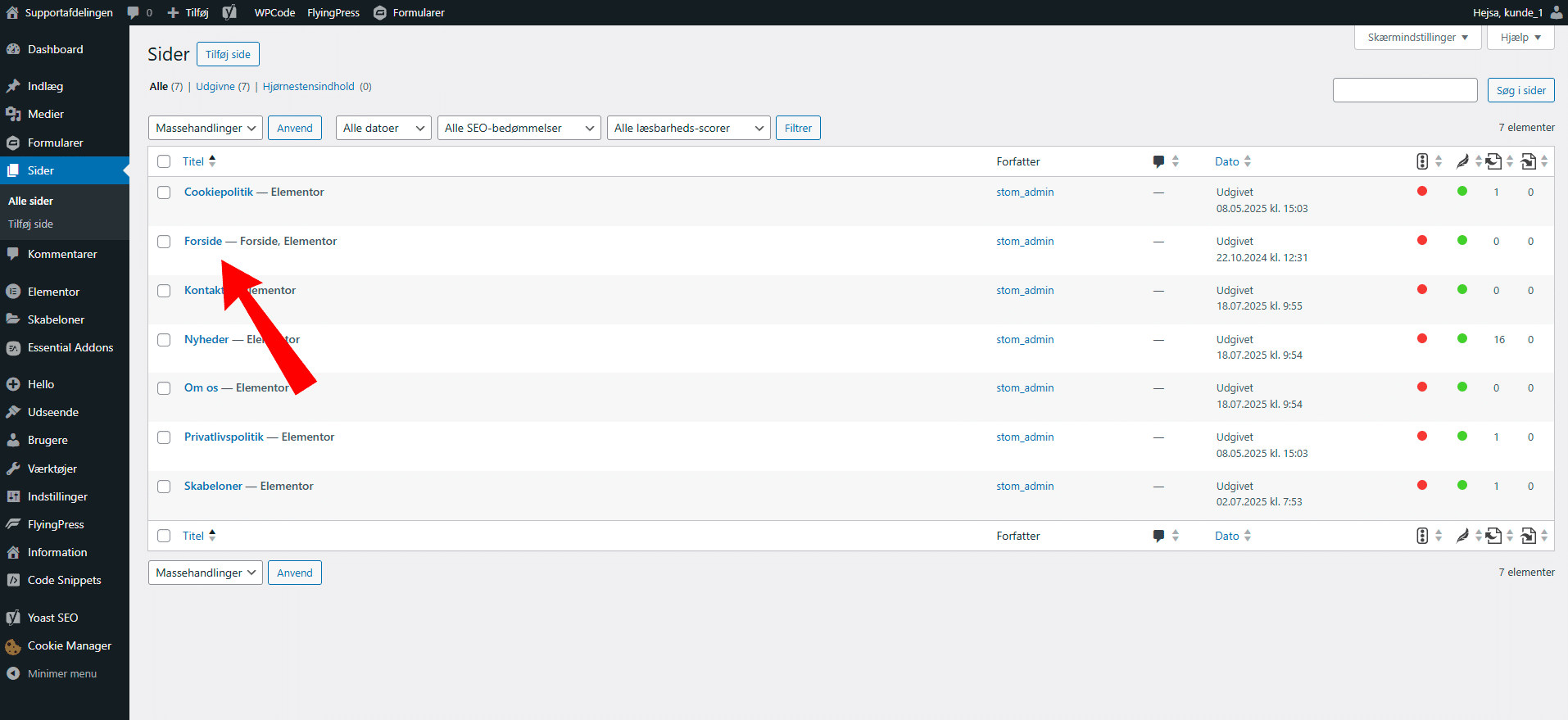This screenshot has width=1568, height=720.
Task: Click the page search input field
Action: coord(1405,90)
